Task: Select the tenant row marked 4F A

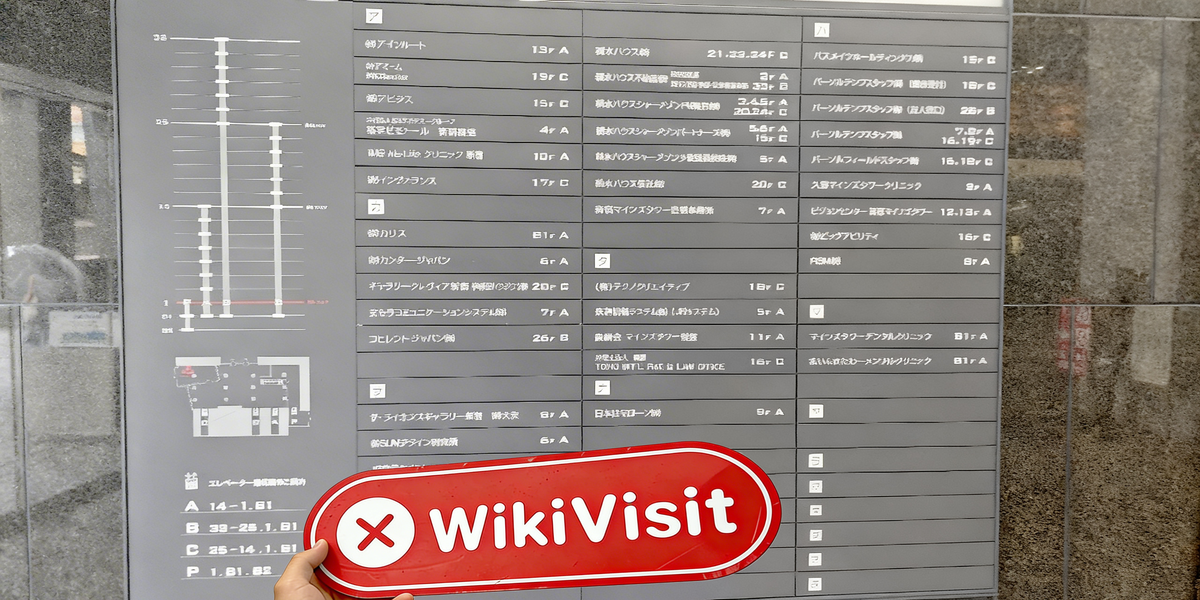Action: (x=467, y=129)
